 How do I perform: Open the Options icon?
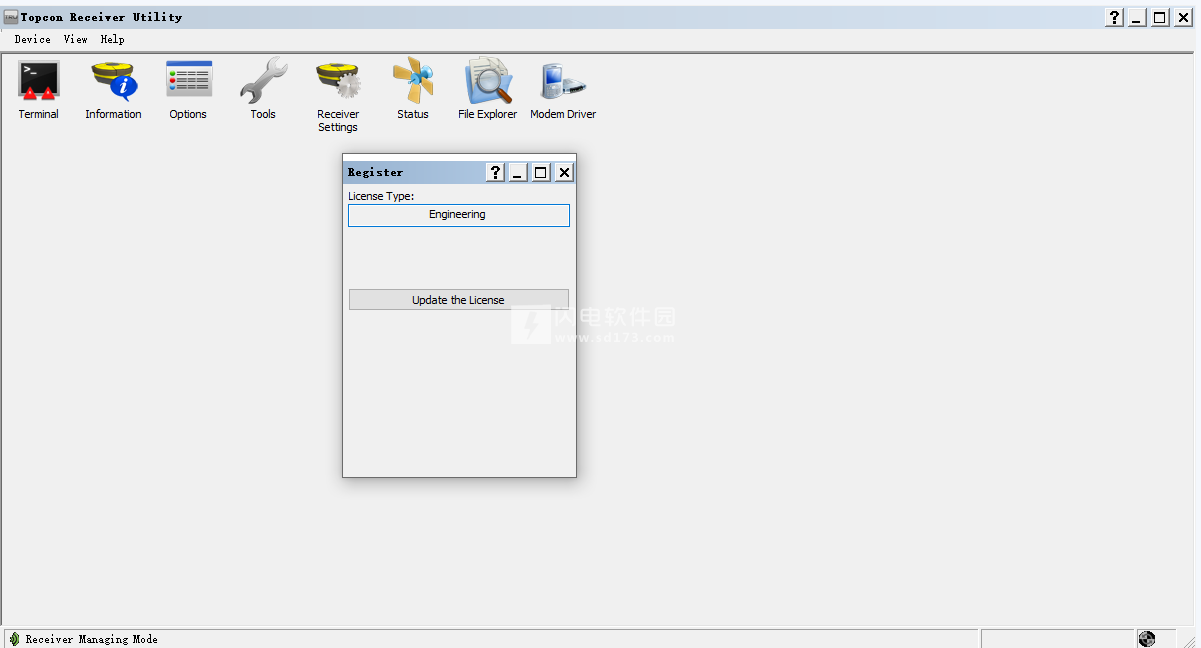(x=188, y=89)
